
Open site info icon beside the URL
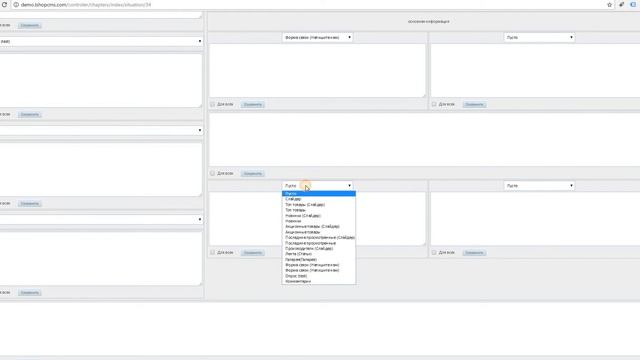point(16,5)
